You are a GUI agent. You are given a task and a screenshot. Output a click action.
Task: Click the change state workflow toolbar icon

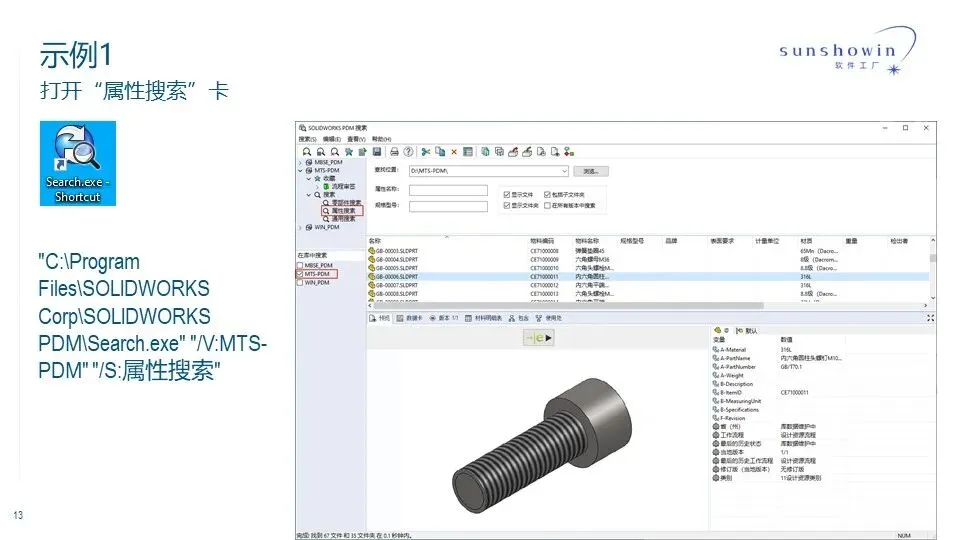569,152
